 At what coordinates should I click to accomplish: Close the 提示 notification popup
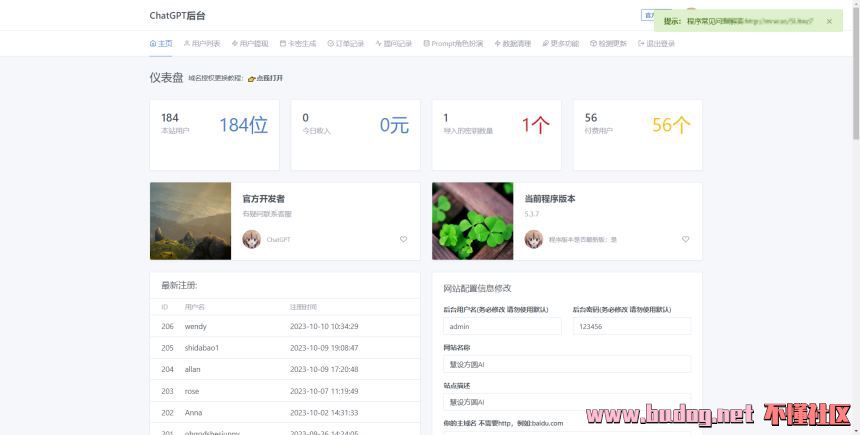coord(829,21)
